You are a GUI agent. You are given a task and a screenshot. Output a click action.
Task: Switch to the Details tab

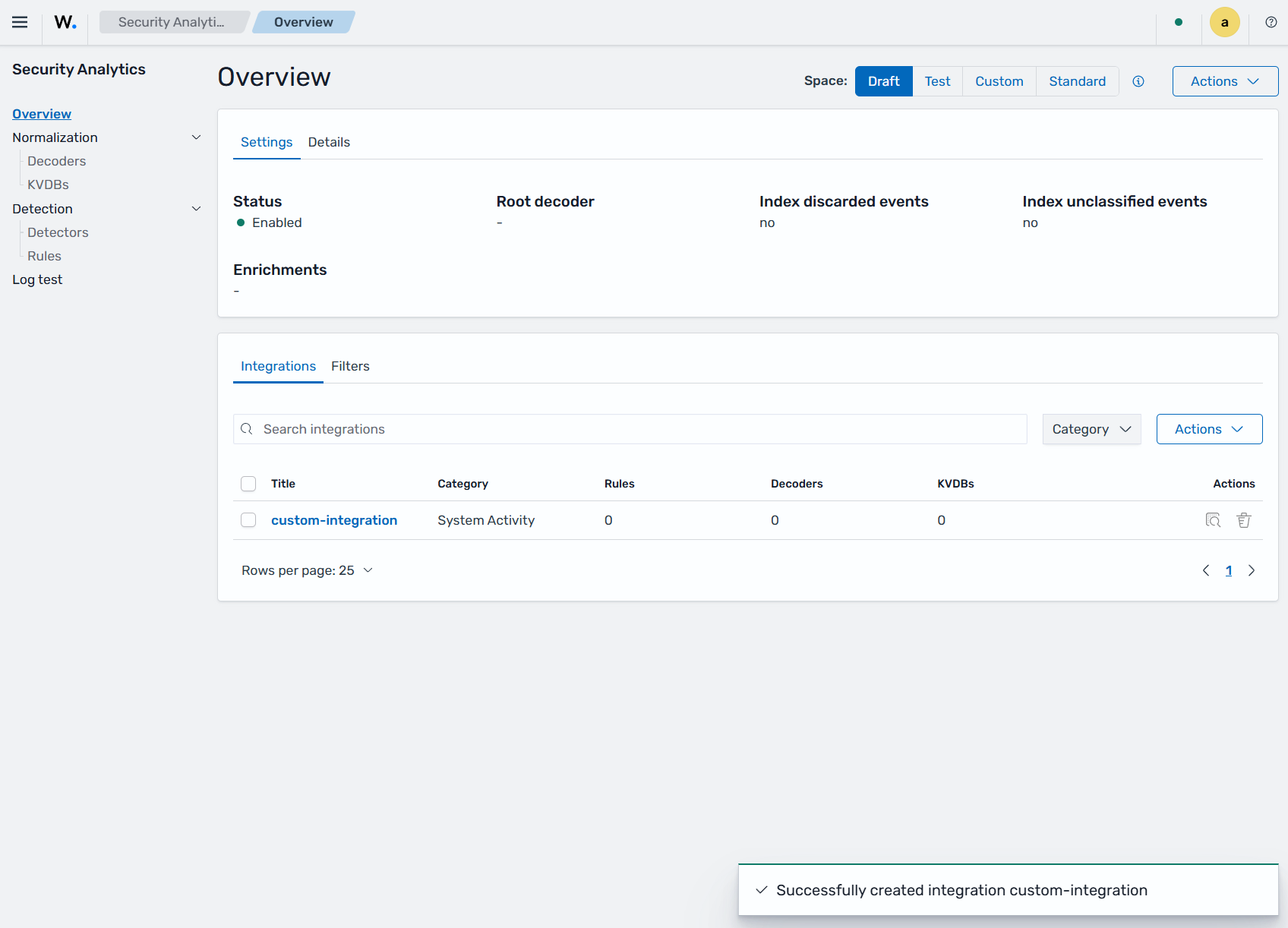point(329,142)
